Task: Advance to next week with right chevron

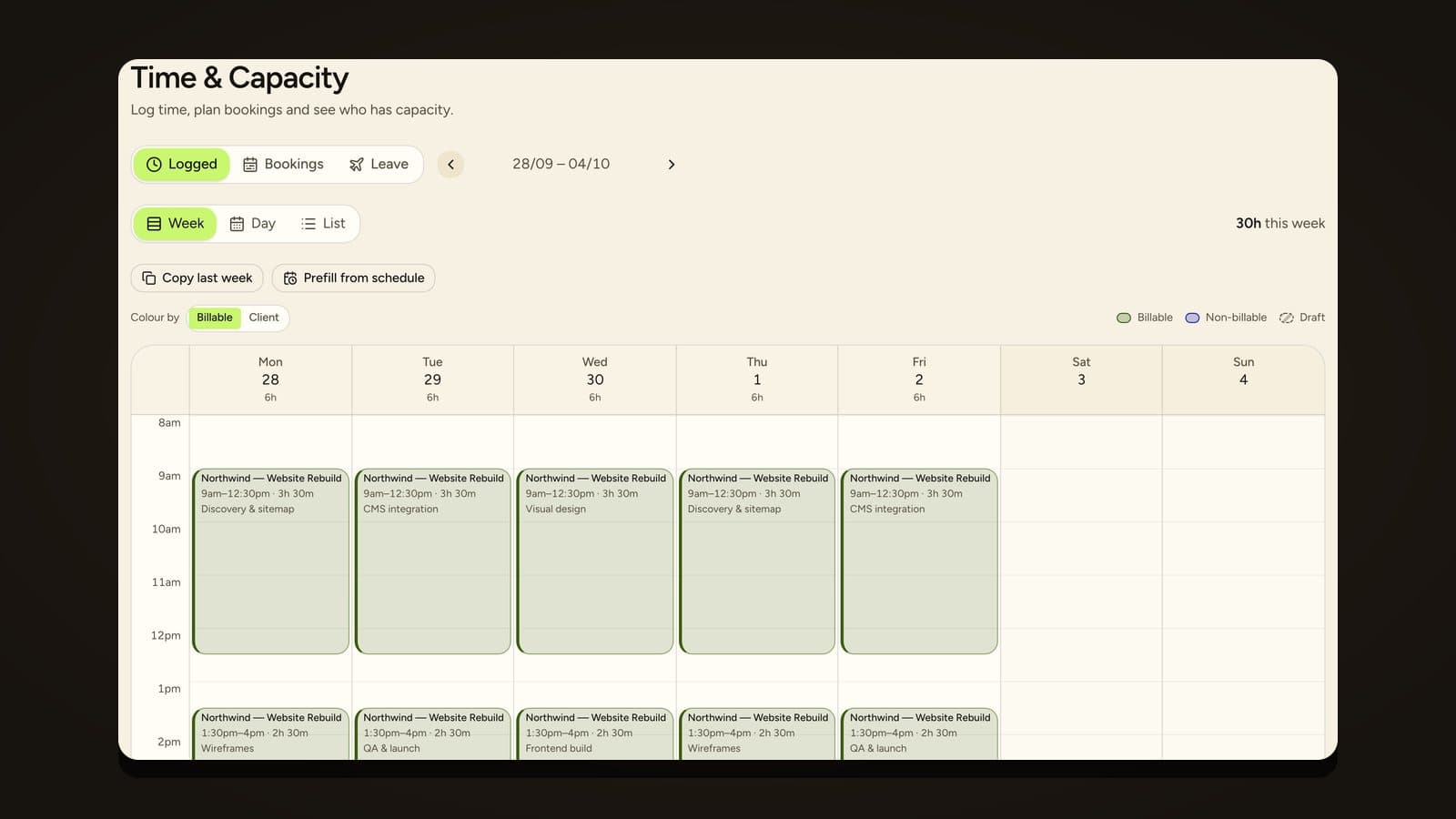Action: pyautogui.click(x=672, y=165)
